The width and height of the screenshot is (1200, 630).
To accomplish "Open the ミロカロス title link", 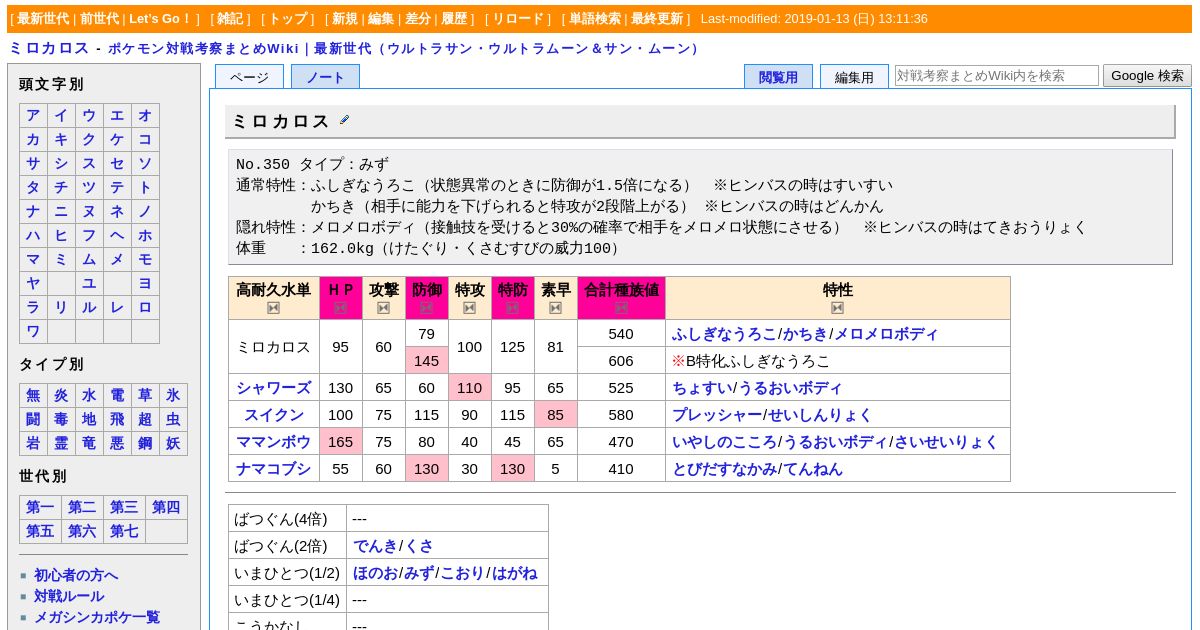I will [x=49, y=48].
